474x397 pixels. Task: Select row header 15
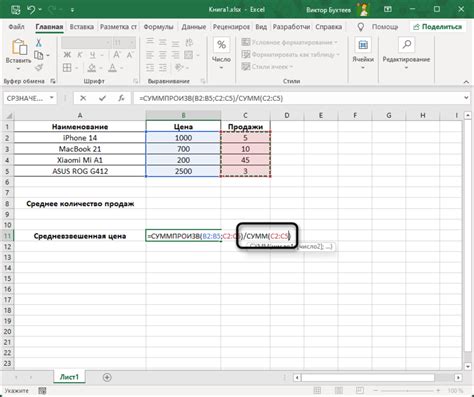point(8,278)
